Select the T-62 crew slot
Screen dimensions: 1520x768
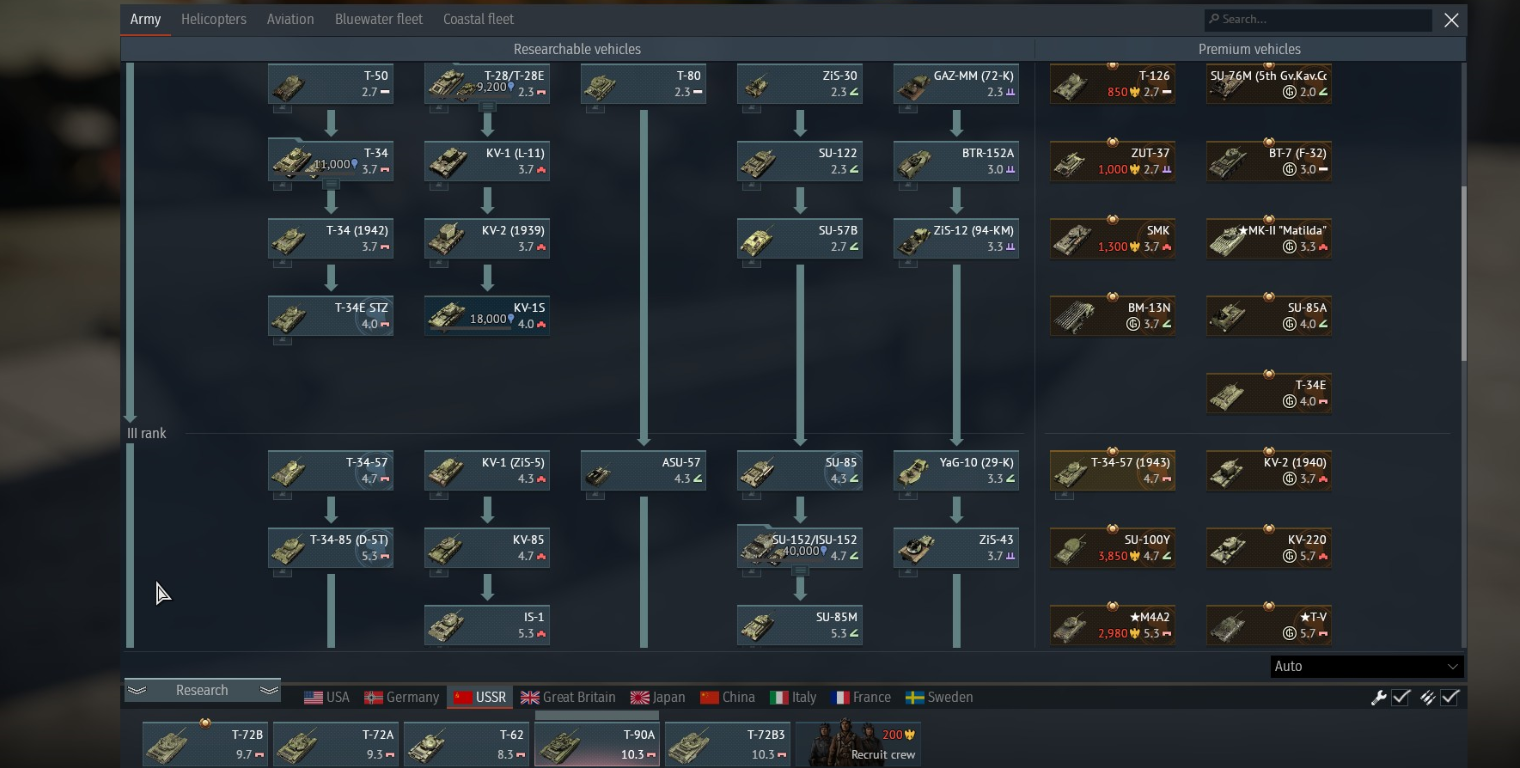[x=466, y=743]
